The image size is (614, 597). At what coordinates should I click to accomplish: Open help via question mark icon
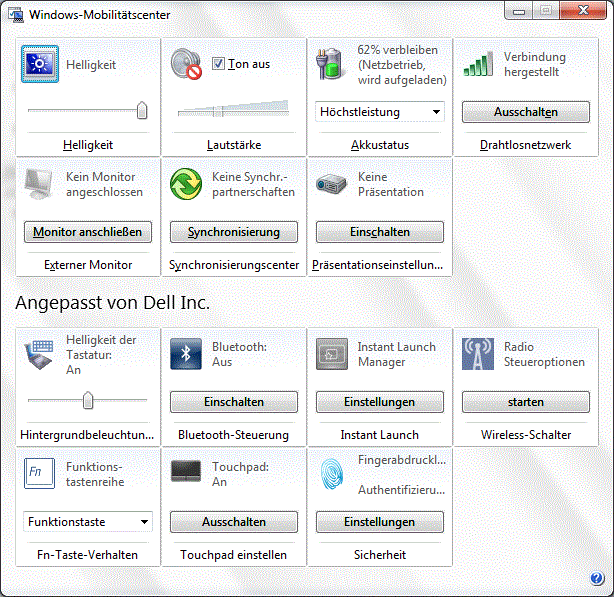597,578
